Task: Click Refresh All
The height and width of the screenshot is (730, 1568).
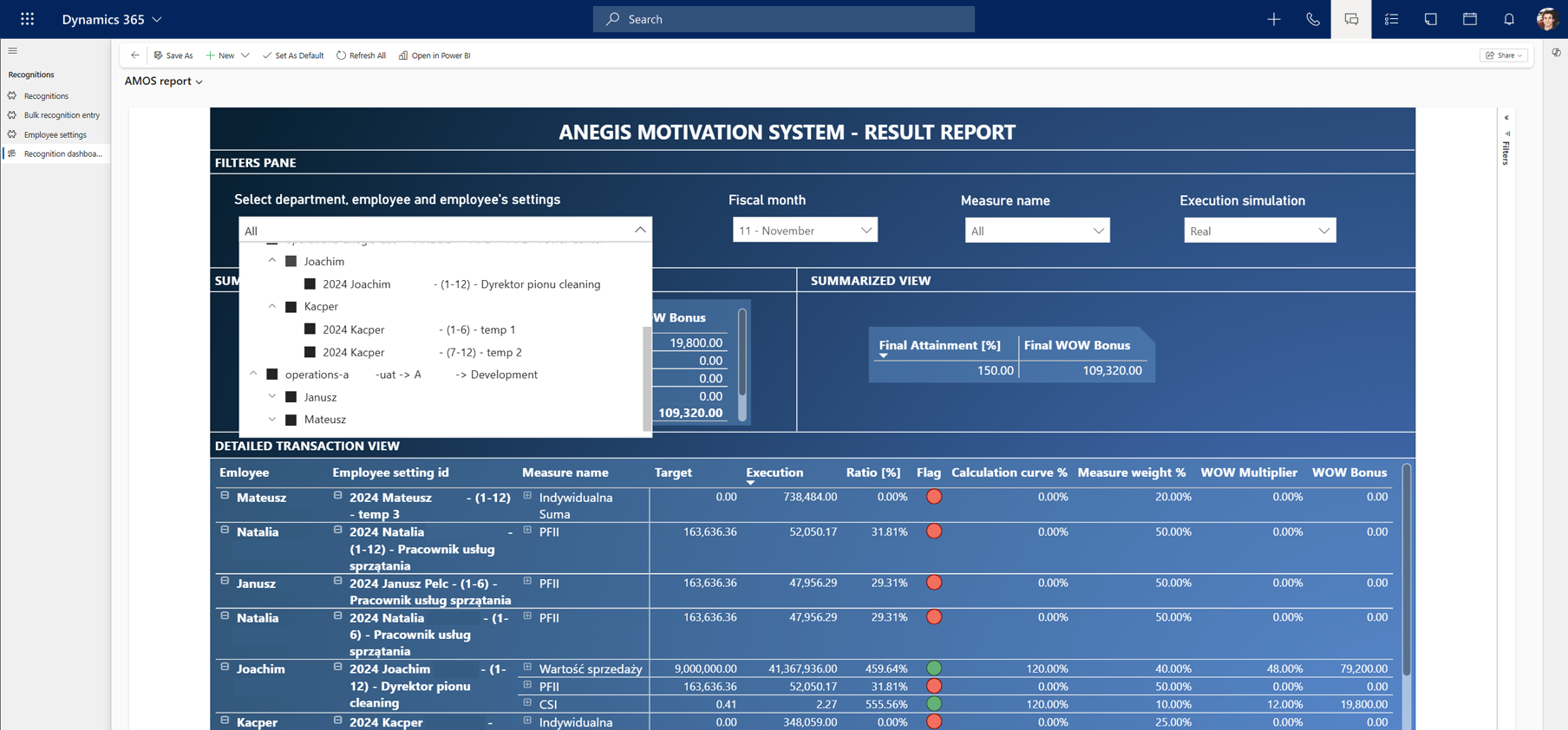Action: tap(361, 55)
